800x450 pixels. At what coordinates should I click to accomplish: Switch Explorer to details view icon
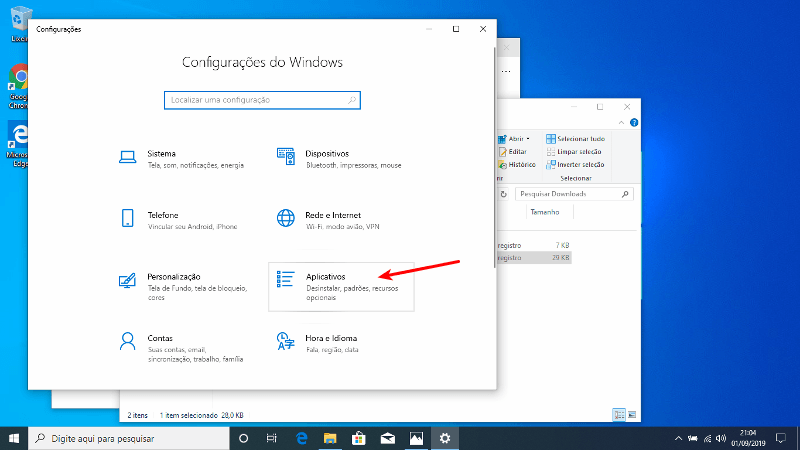619,415
